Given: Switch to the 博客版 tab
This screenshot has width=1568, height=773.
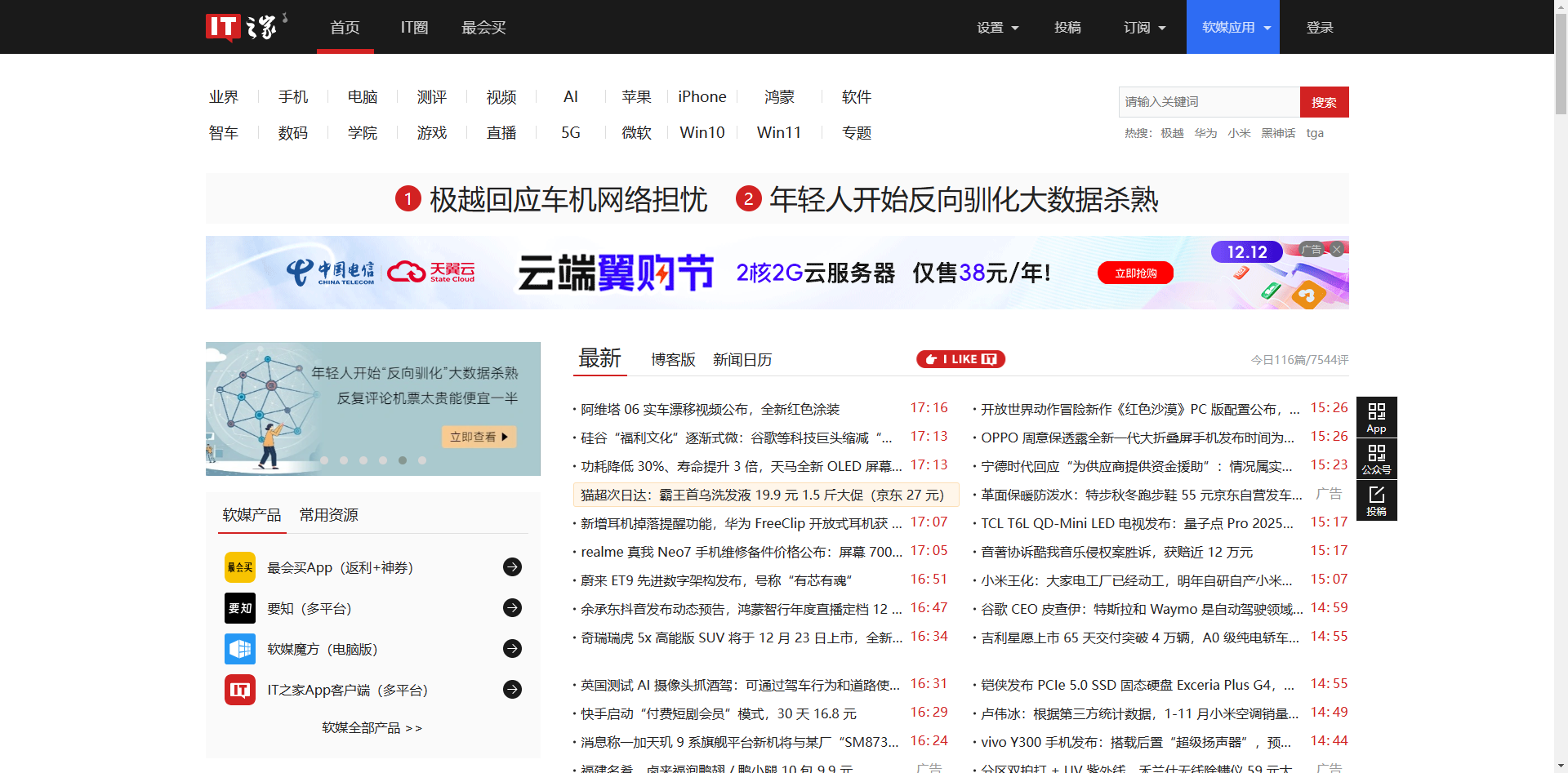Looking at the screenshot, I should point(673,360).
